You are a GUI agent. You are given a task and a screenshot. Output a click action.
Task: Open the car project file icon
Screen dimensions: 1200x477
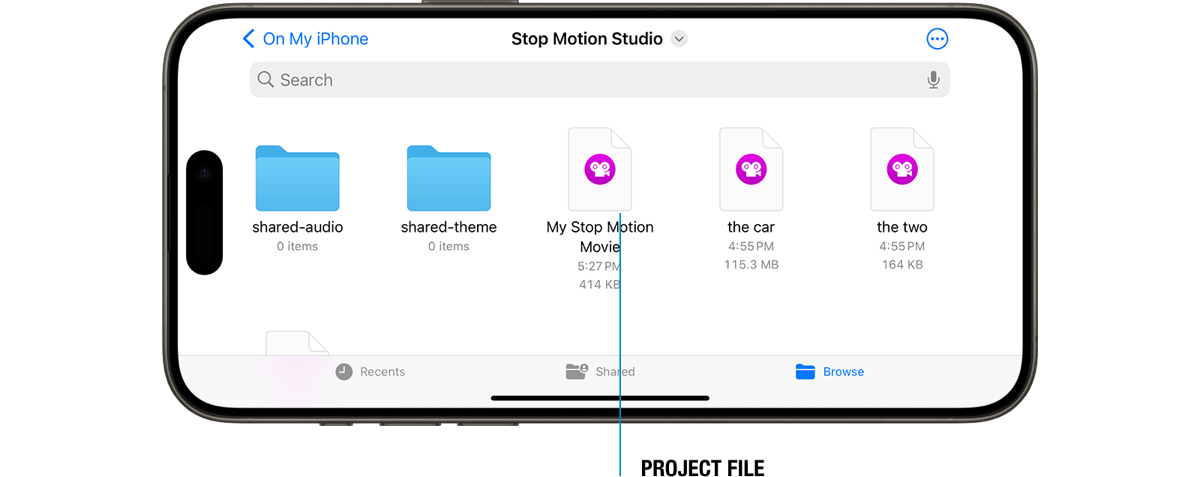click(x=751, y=169)
